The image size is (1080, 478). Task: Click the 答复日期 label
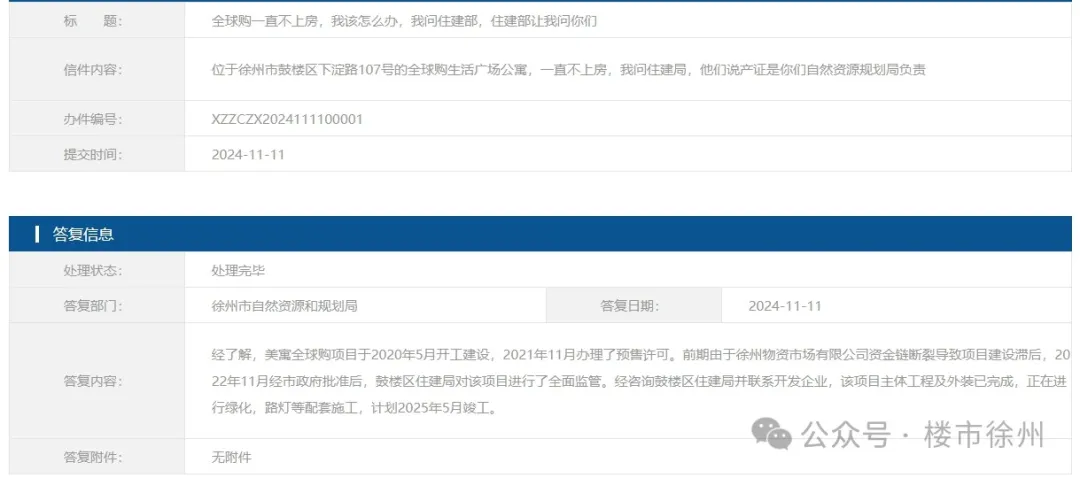(630, 306)
